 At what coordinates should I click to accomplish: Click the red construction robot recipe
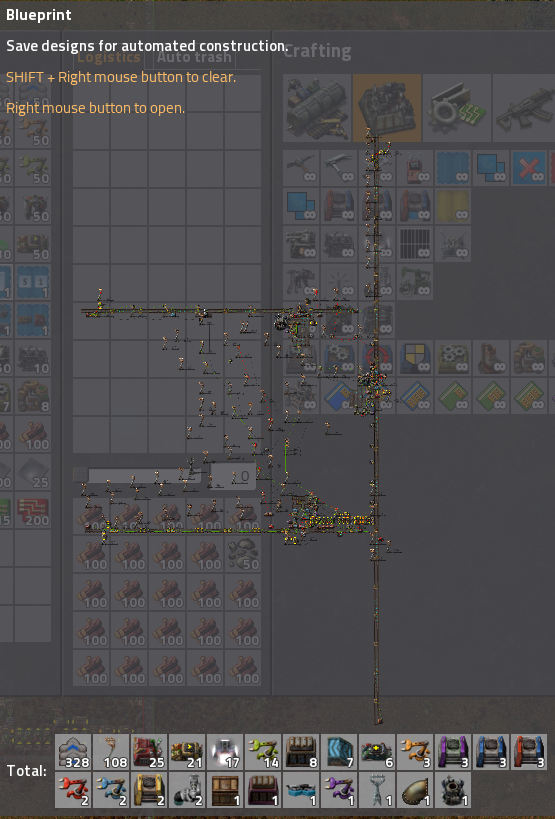(415, 168)
